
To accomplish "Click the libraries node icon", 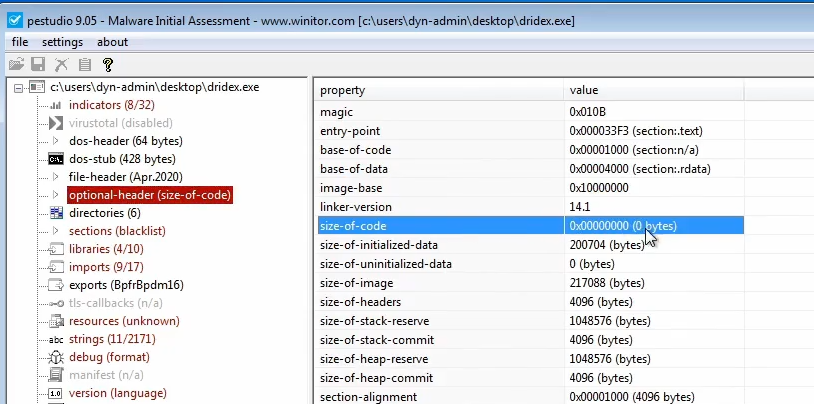I will [56, 249].
